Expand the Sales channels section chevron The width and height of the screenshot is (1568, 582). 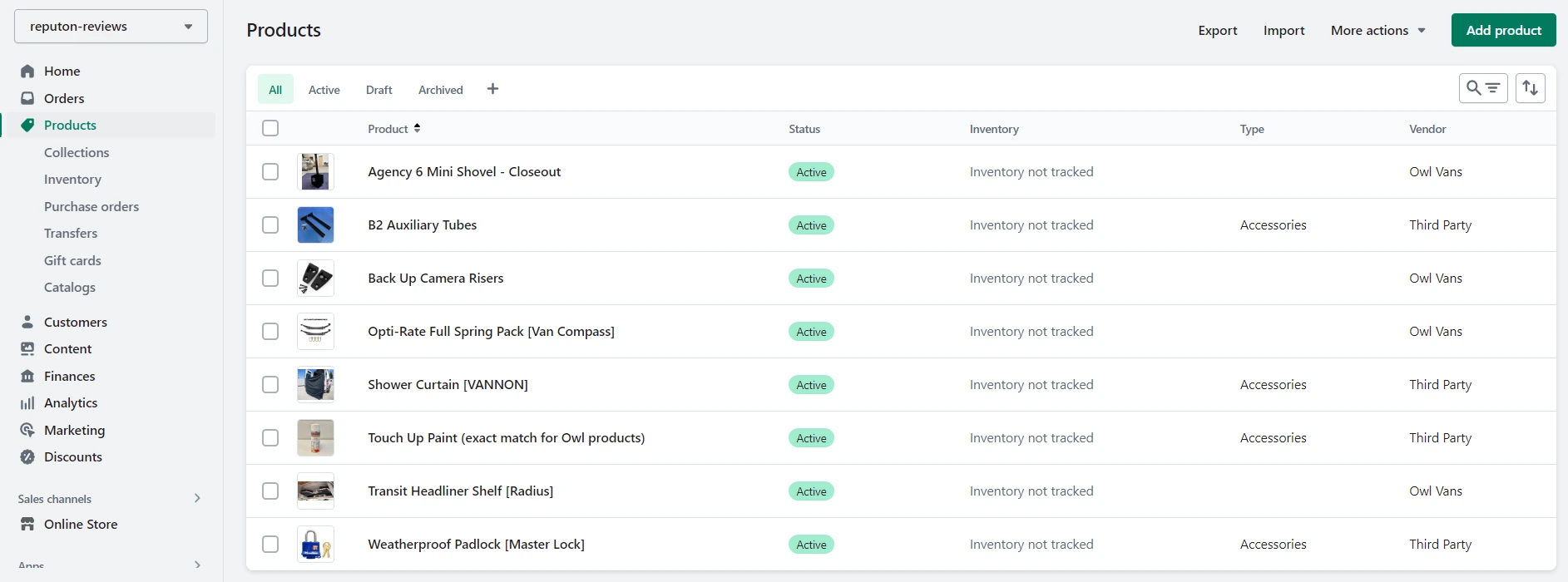[x=197, y=498]
